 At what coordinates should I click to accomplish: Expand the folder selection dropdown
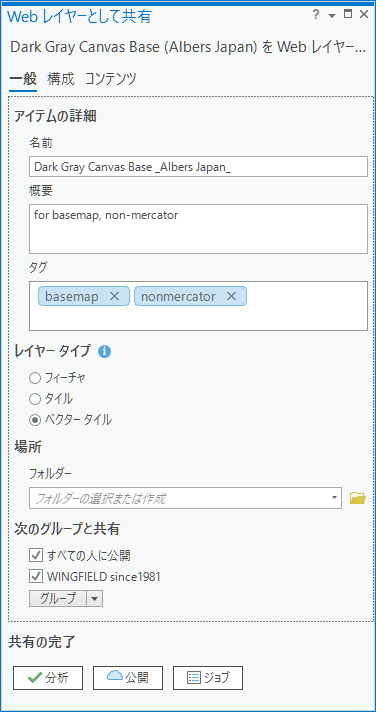[335, 498]
